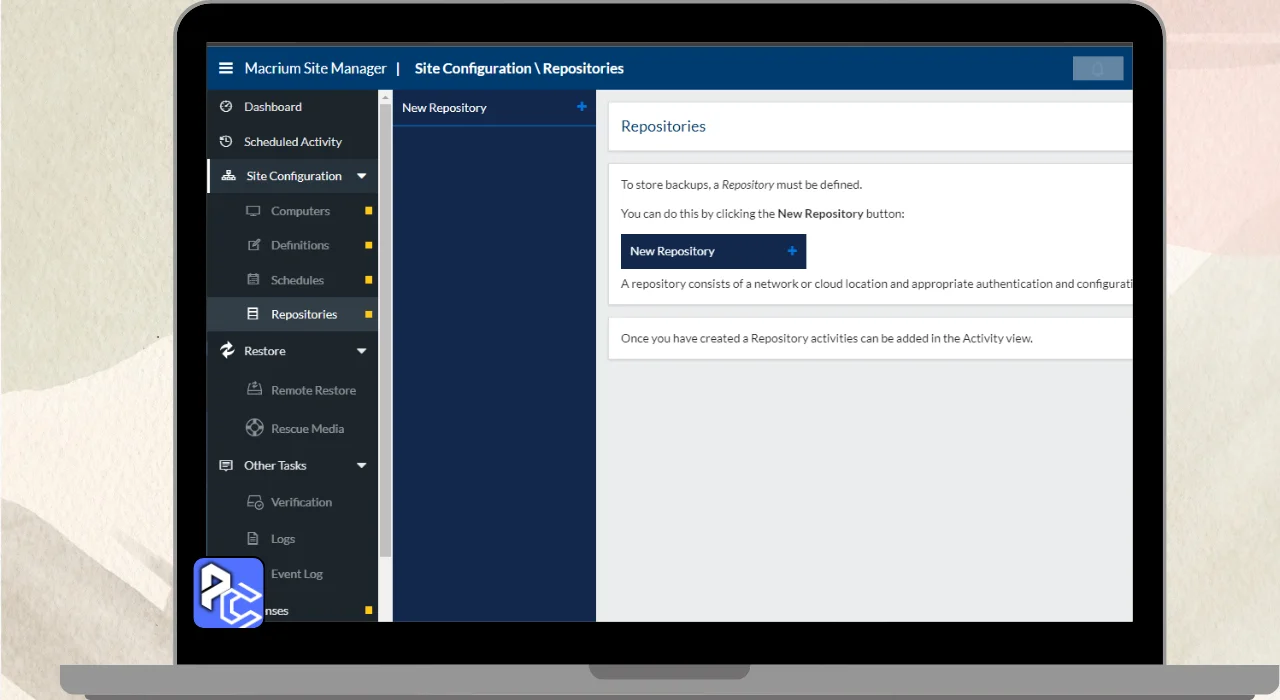The height and width of the screenshot is (700, 1280).
Task: Click the Schedules calendar icon
Action: (253, 280)
